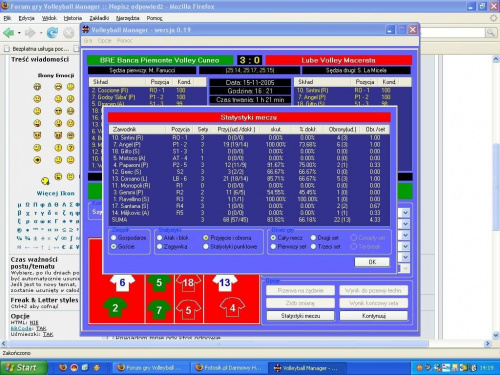Open the Firefox back history dropdown arrow
Image resolution: width=500 pixels, height=375 pixels.
click(19, 33)
